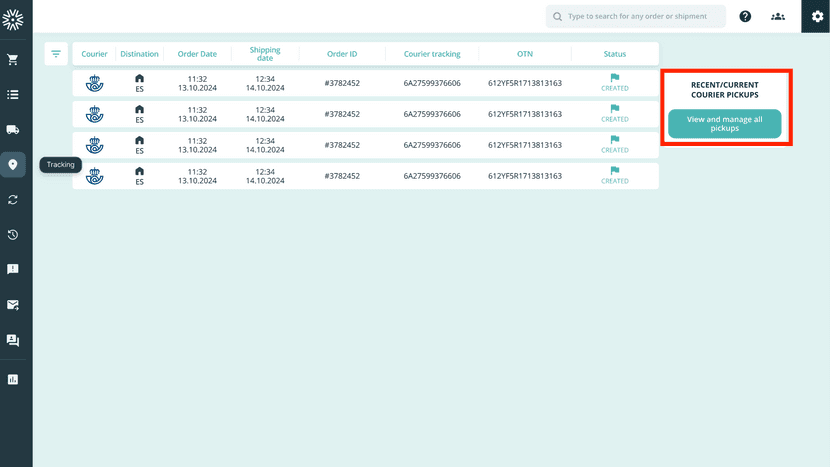Click 'View and manage all pickups' button
The height and width of the screenshot is (467, 830).
coord(724,124)
